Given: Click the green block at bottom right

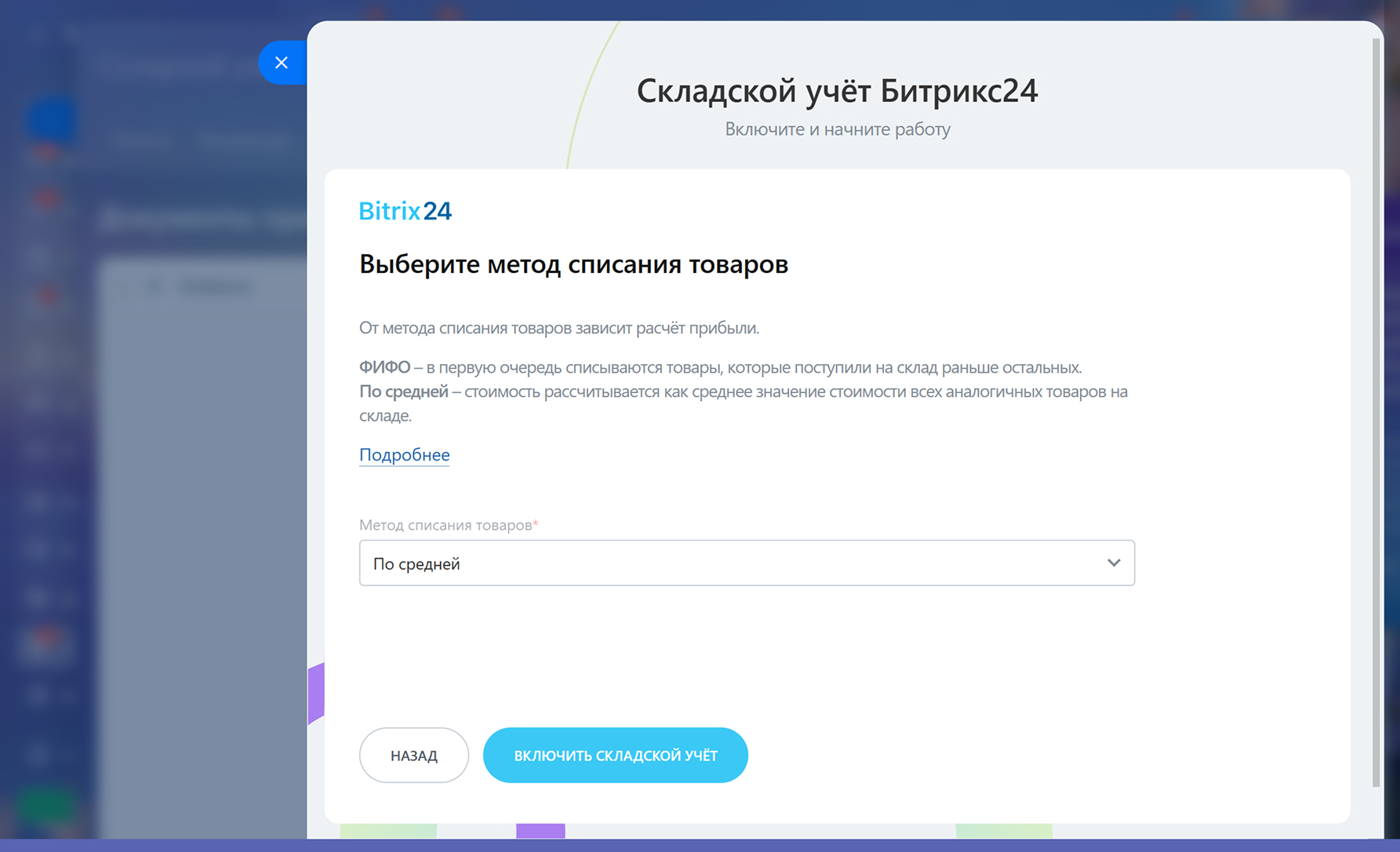Looking at the screenshot, I should (x=1003, y=831).
